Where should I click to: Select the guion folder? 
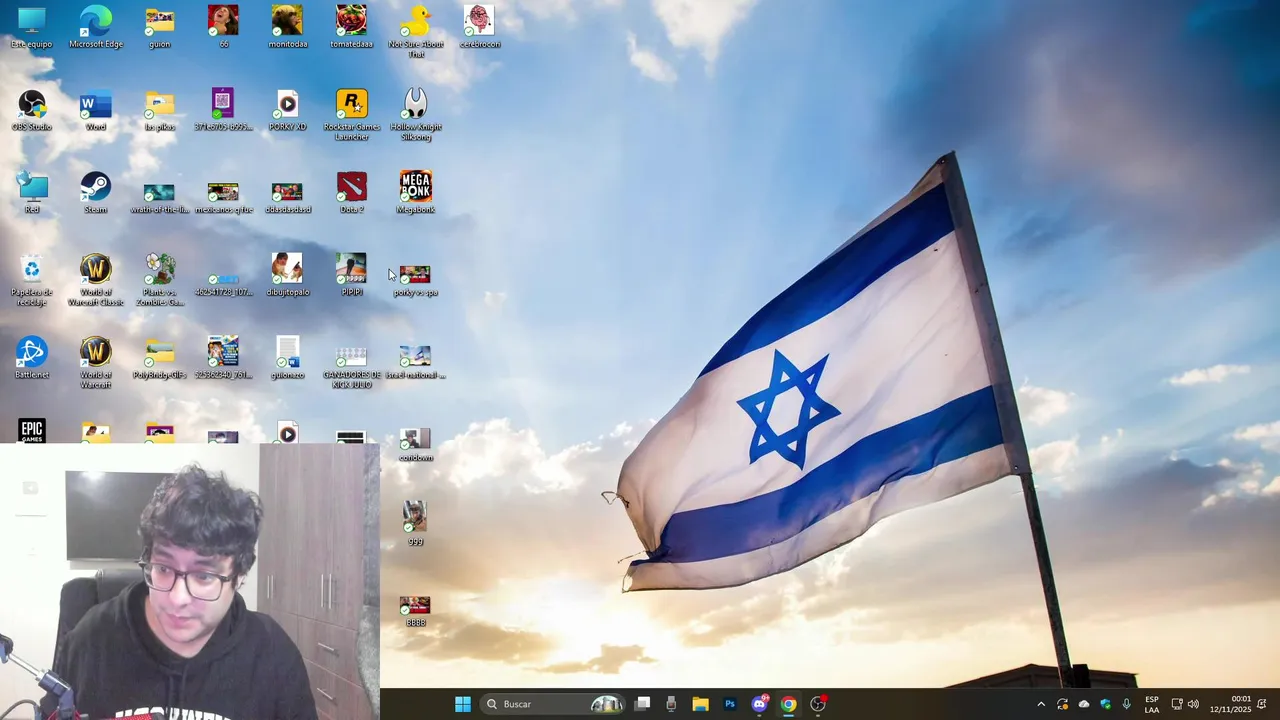pos(160,27)
